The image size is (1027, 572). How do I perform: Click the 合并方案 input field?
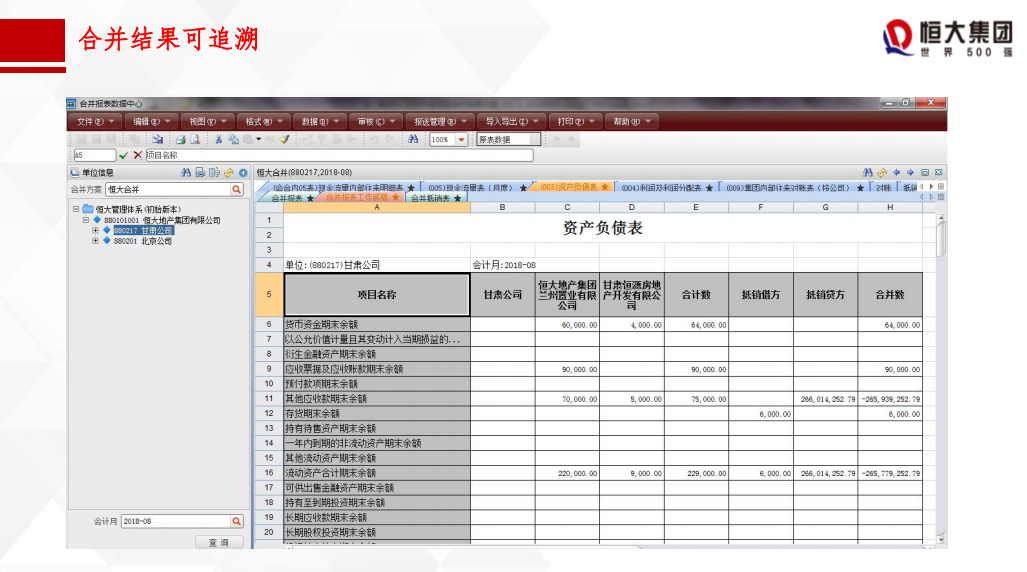click(x=168, y=189)
